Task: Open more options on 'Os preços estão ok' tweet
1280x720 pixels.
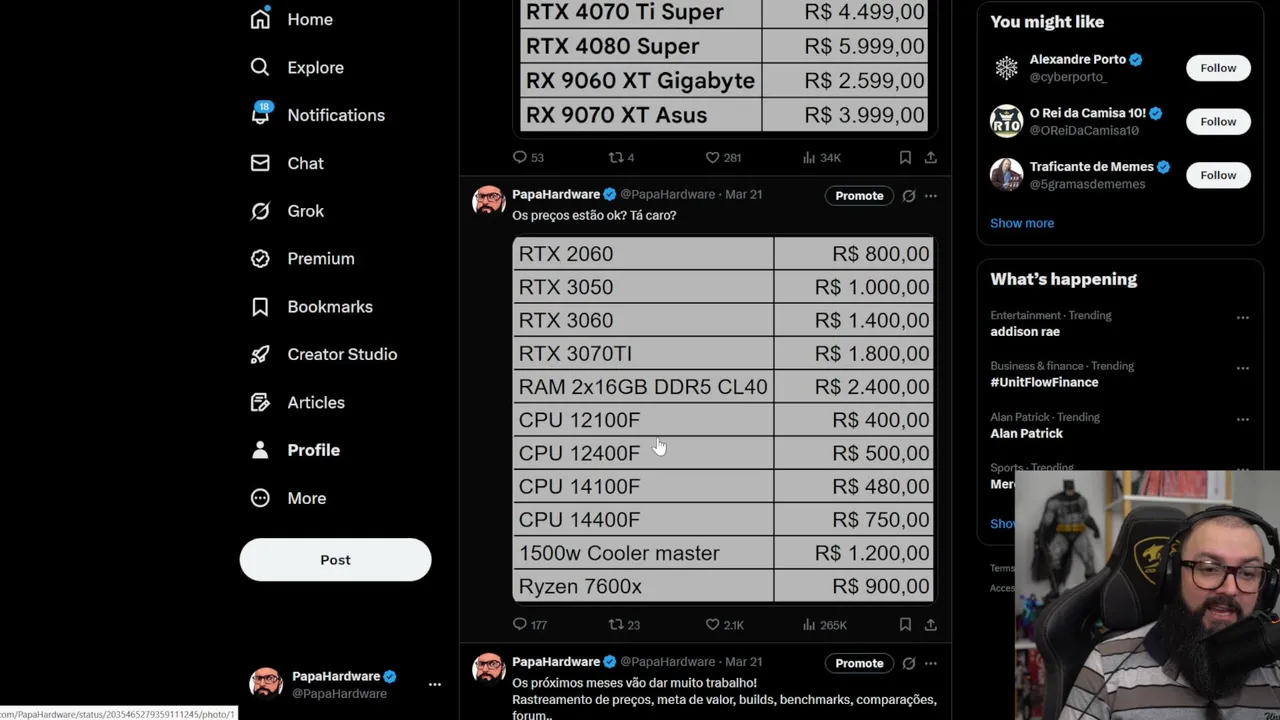Action: coord(931,196)
